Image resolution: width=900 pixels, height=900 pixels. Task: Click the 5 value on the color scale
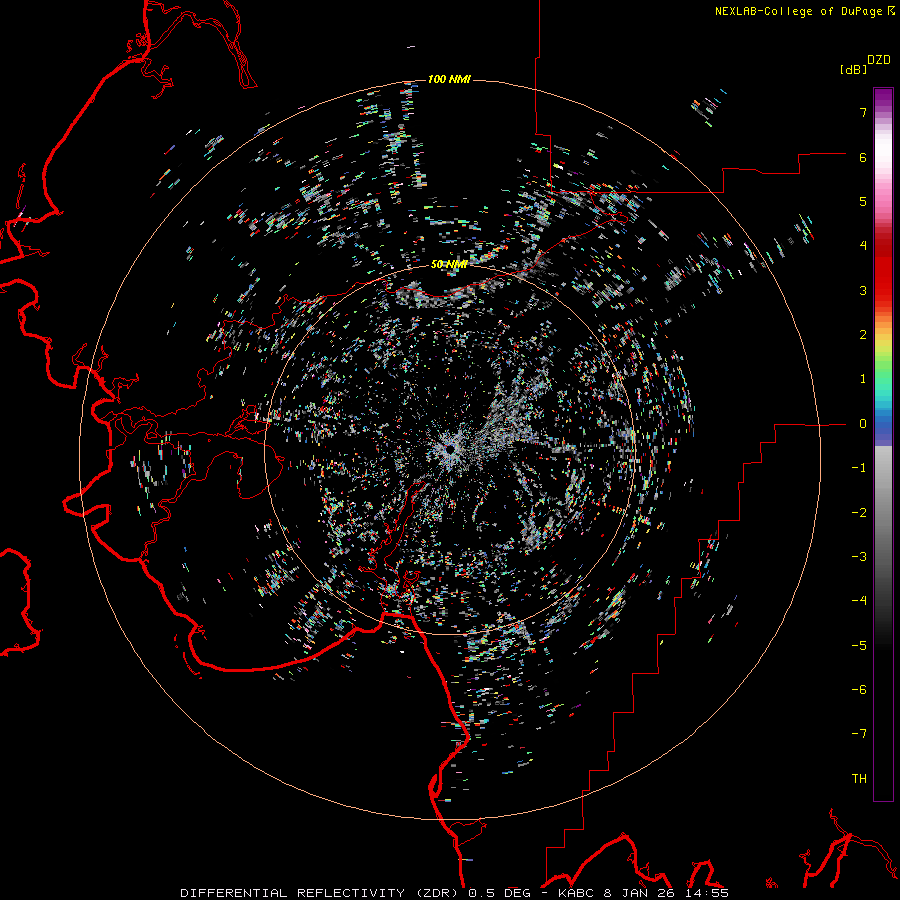pos(863,201)
